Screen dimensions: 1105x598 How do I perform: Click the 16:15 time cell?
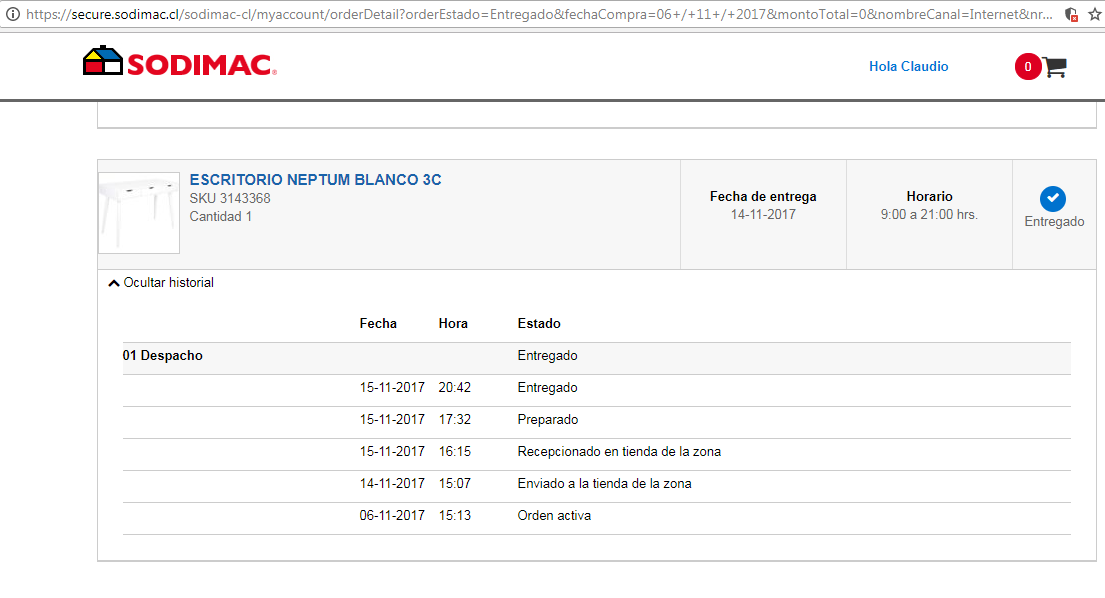[455, 451]
